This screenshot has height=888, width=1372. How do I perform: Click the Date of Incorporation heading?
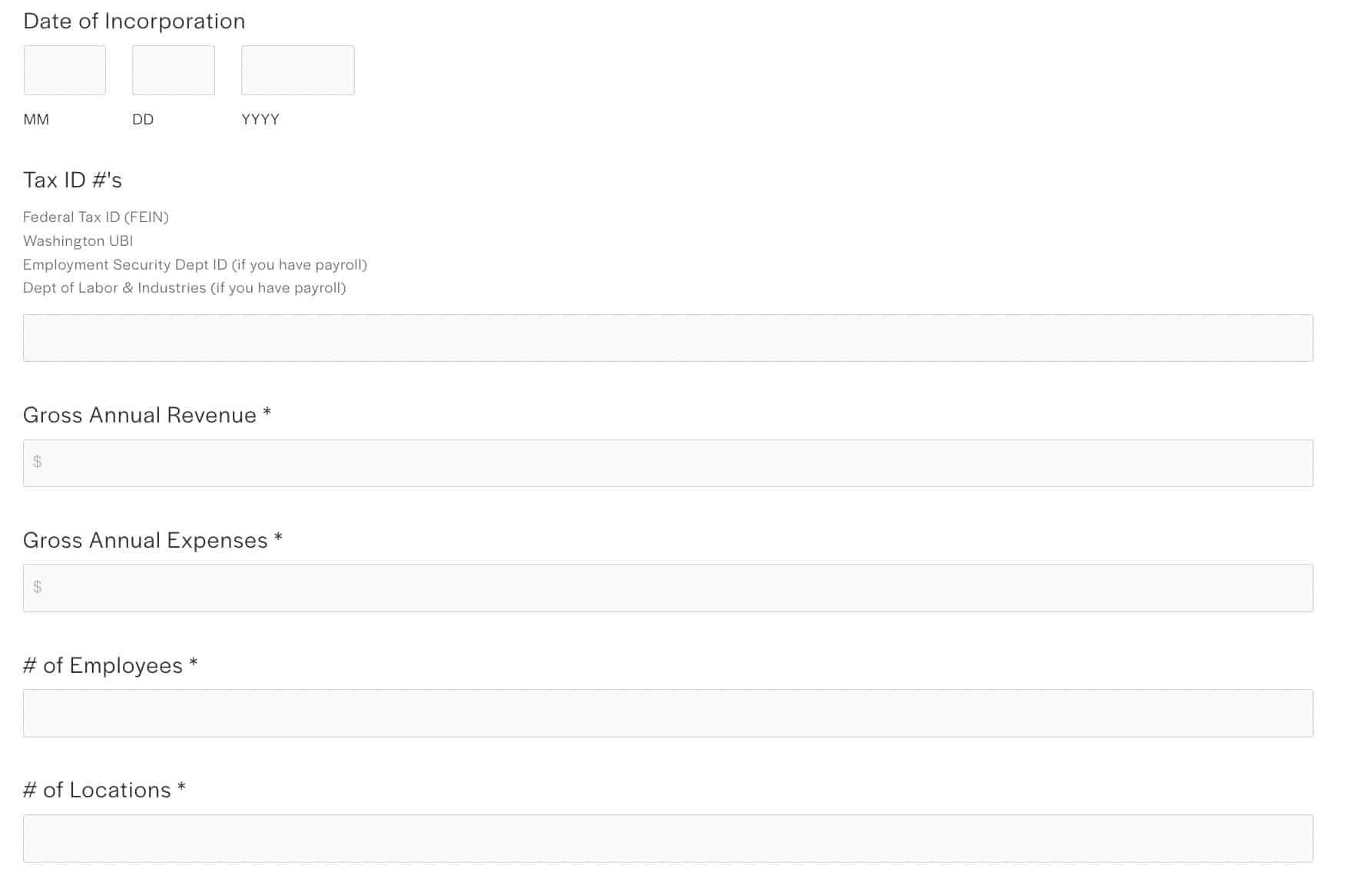[x=134, y=22]
